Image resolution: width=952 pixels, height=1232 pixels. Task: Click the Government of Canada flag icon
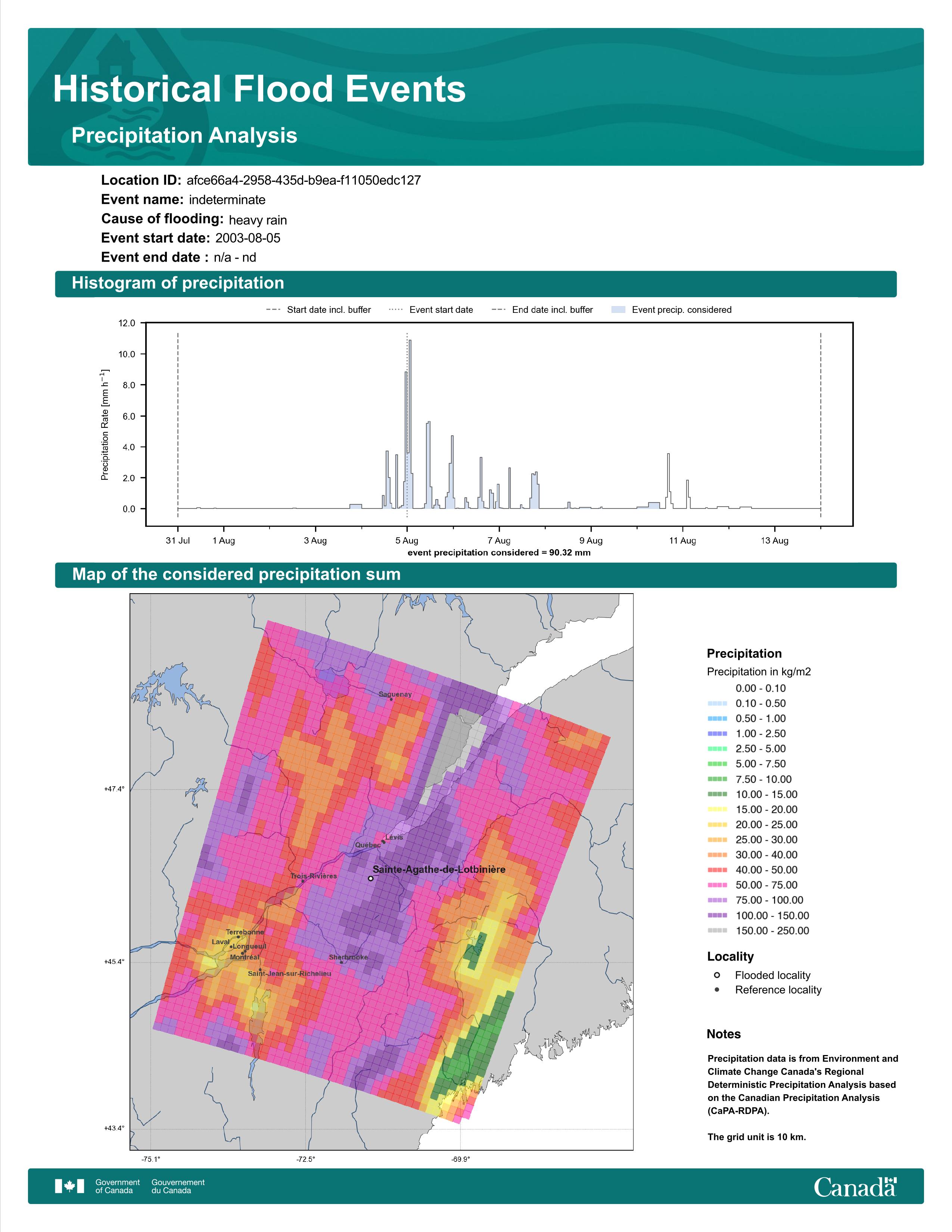pyautogui.click(x=69, y=1186)
